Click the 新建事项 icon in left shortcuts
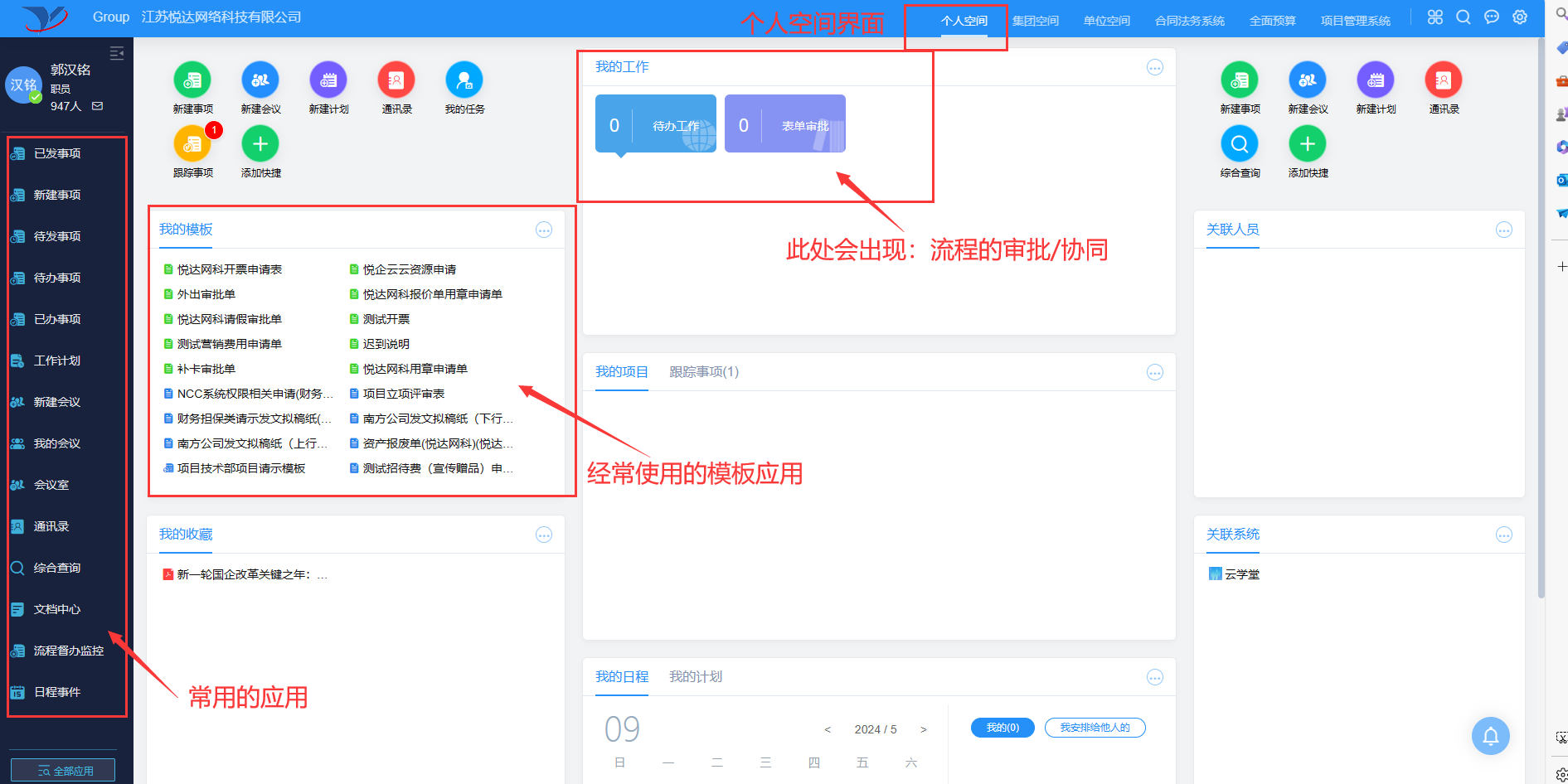Screen dimensions: 1568x784 (x=192, y=80)
